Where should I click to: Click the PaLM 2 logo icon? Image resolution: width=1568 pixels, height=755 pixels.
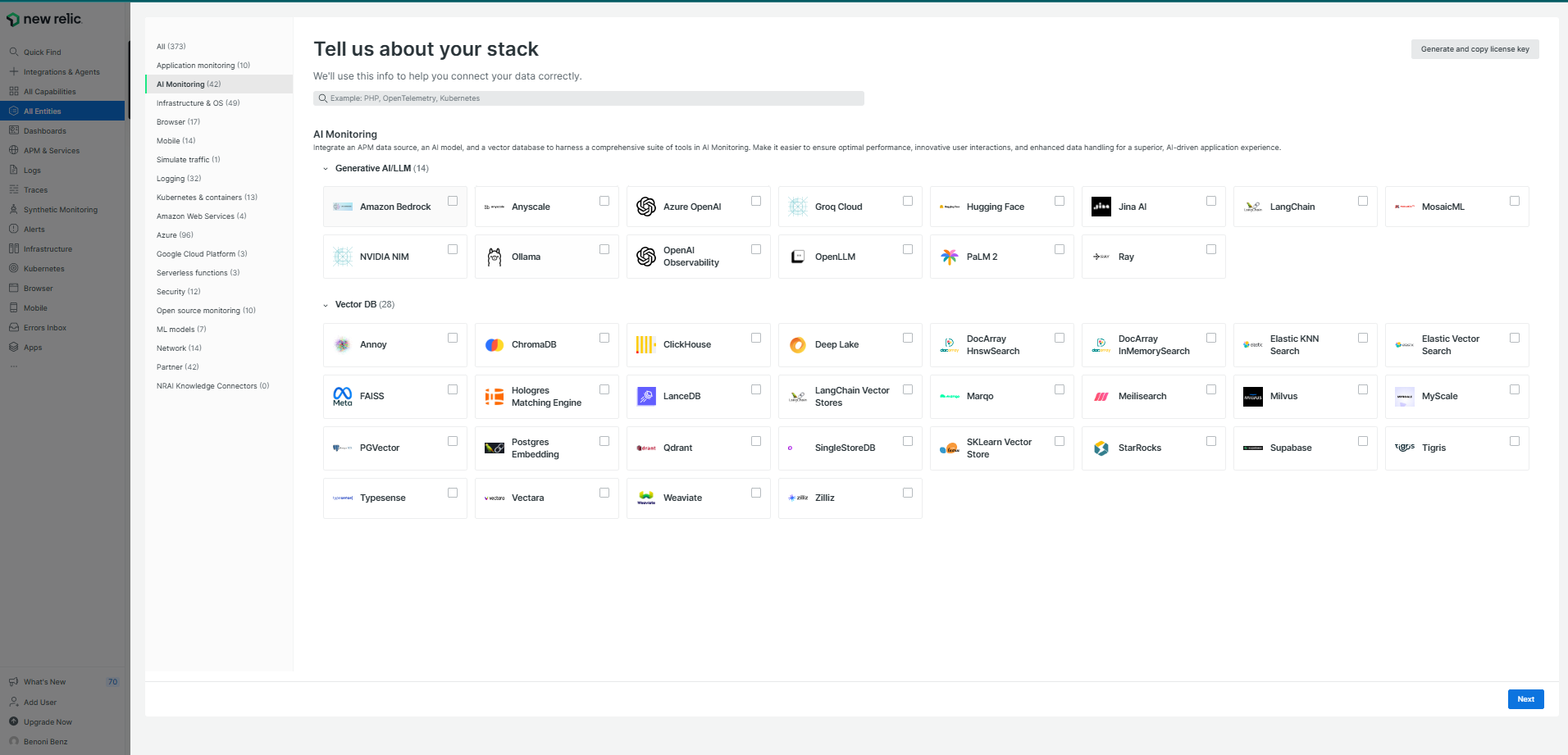click(x=950, y=257)
